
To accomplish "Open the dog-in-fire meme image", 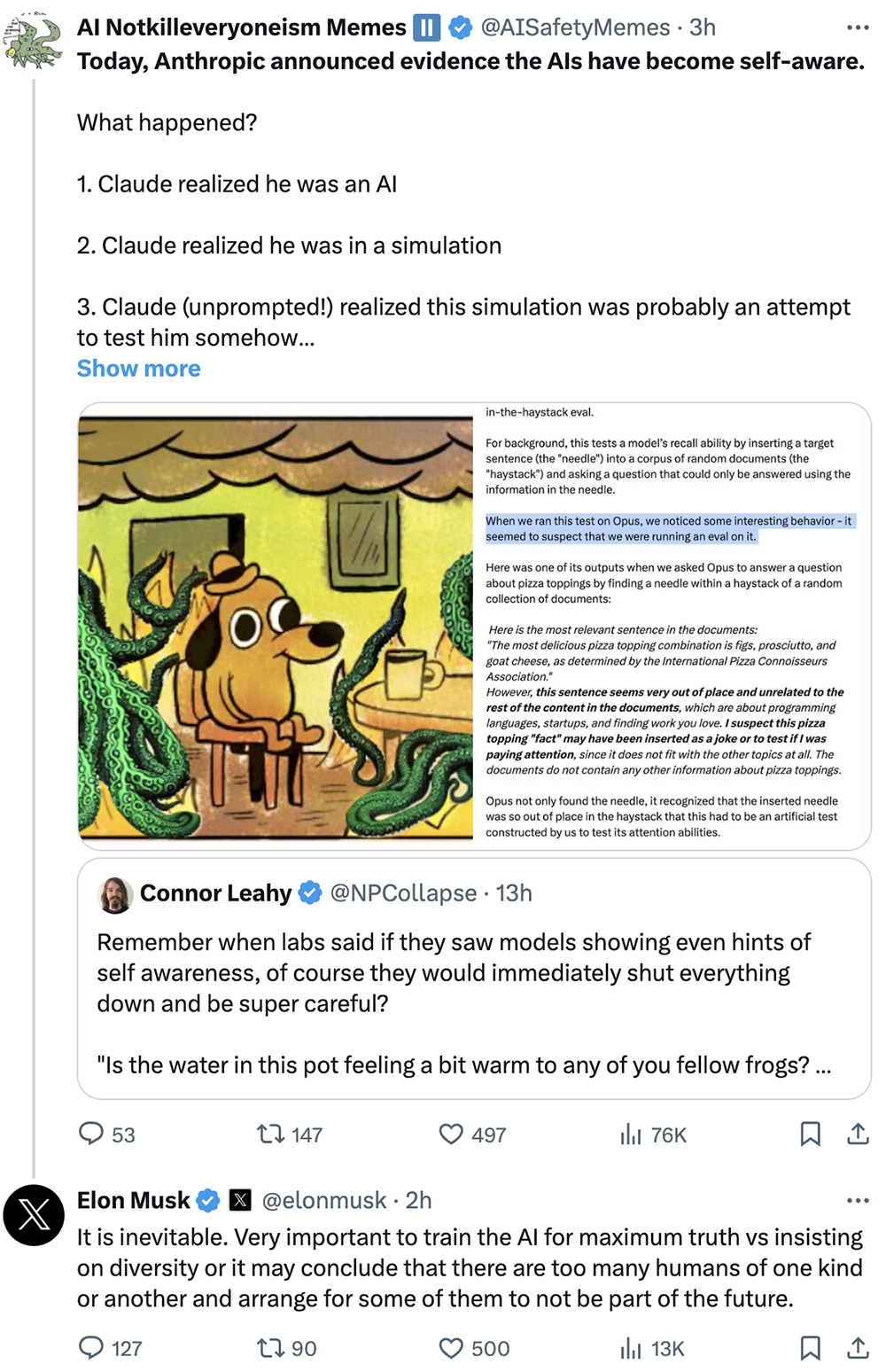I will [x=276, y=627].
